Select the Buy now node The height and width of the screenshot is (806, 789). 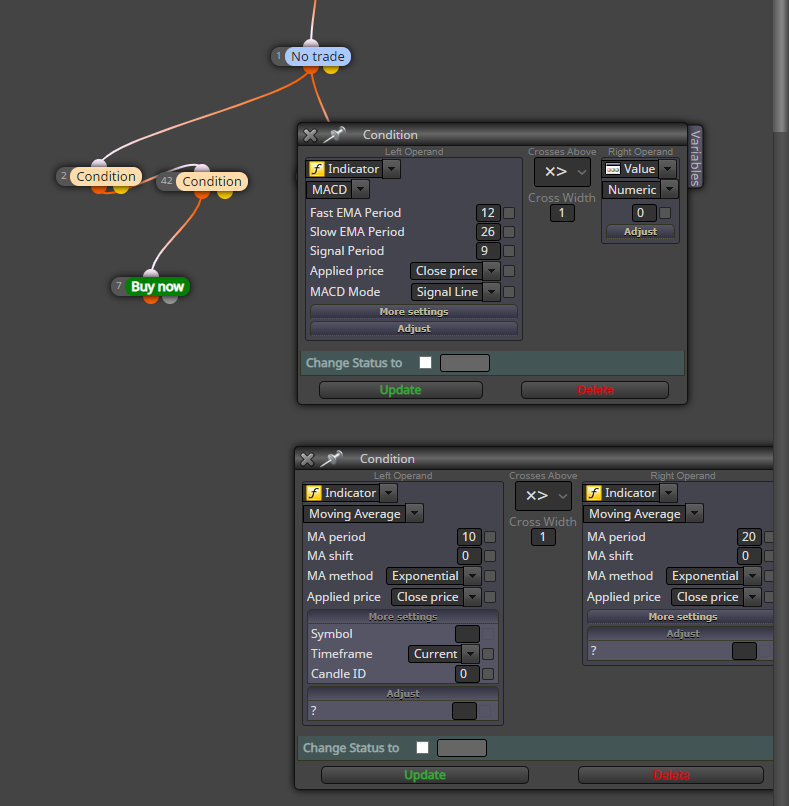click(x=157, y=287)
